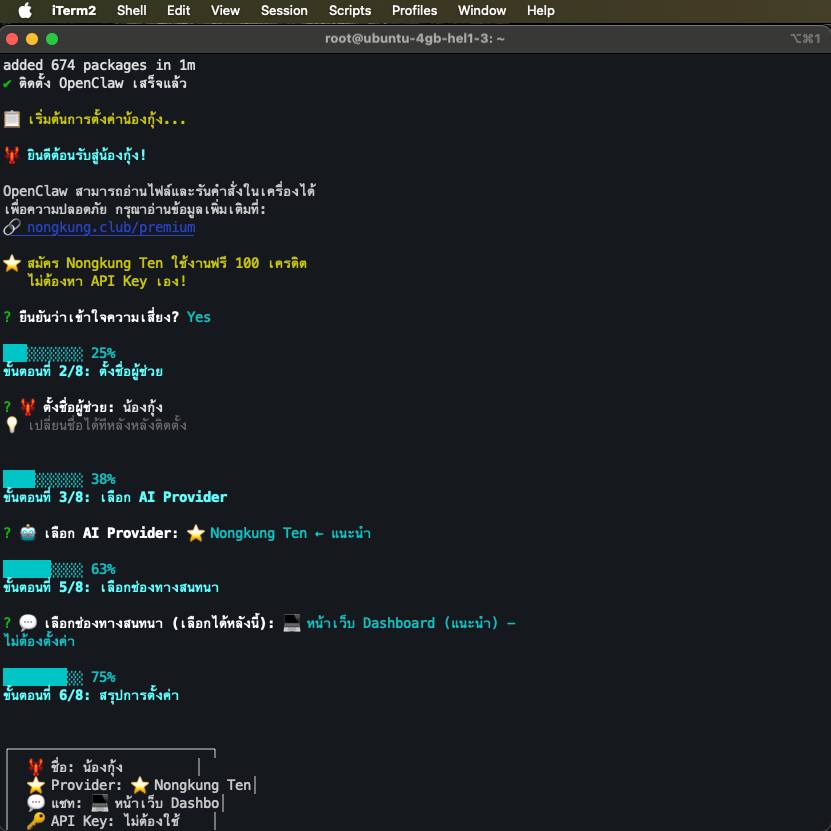Open the Profiles menu
Viewport: 831px width, 831px height.
[x=414, y=10]
